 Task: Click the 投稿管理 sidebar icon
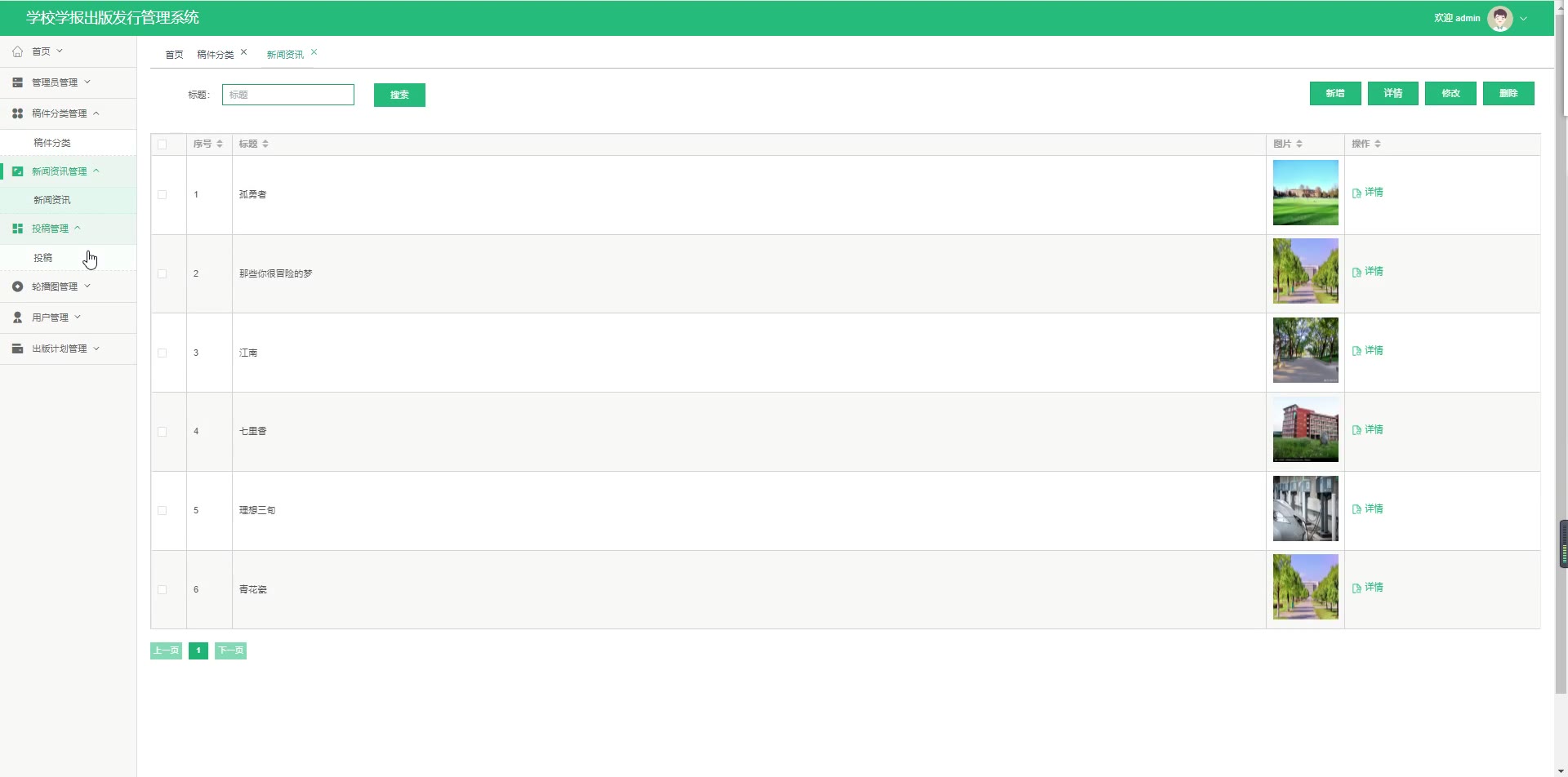point(17,229)
